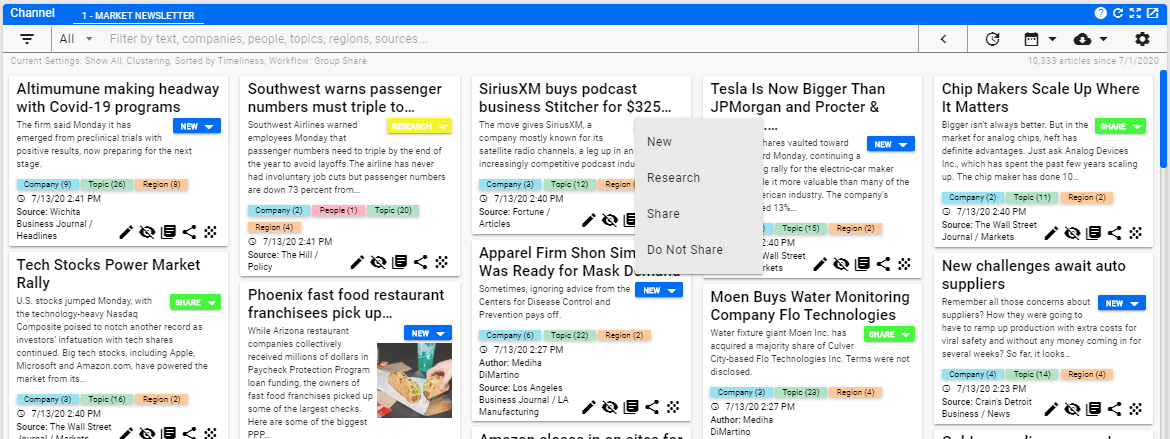The width and height of the screenshot is (1170, 439).
Task: Hide the SiriusXM article with eye-slash icon
Action: (610, 220)
